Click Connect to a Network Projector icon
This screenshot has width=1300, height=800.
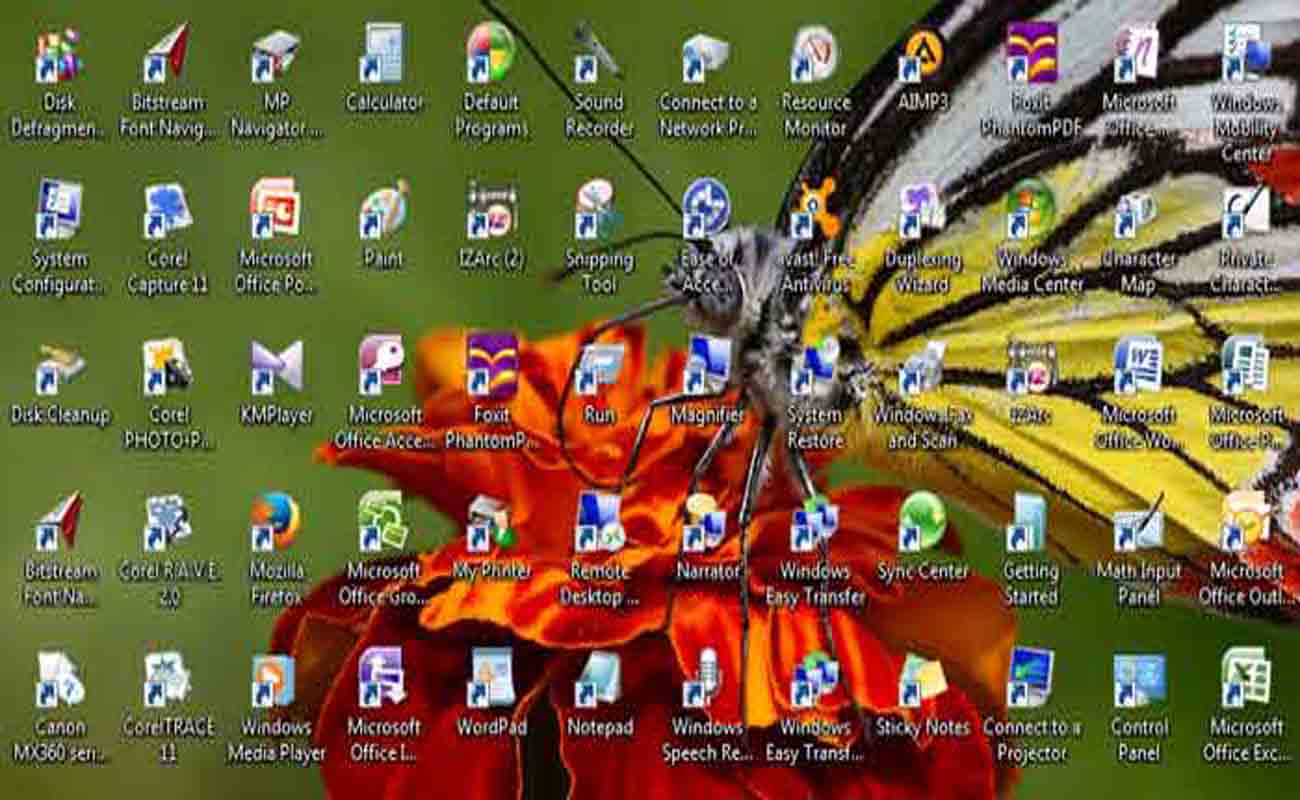[706, 56]
